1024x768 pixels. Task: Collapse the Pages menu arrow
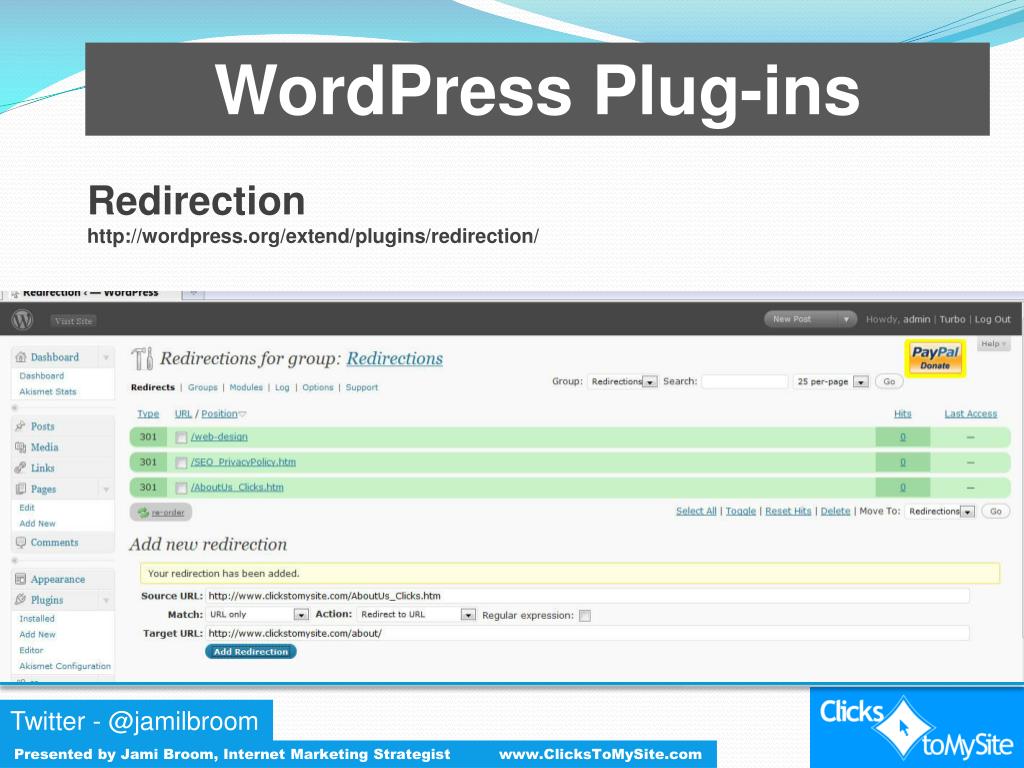coord(105,489)
